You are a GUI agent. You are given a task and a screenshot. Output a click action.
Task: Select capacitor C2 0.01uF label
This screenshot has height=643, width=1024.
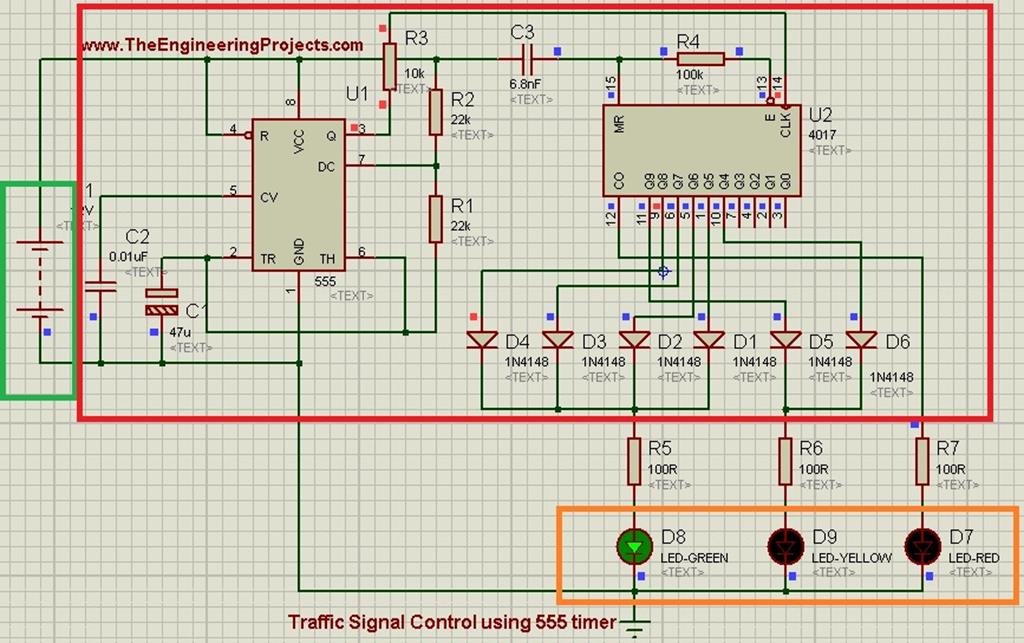126,256
